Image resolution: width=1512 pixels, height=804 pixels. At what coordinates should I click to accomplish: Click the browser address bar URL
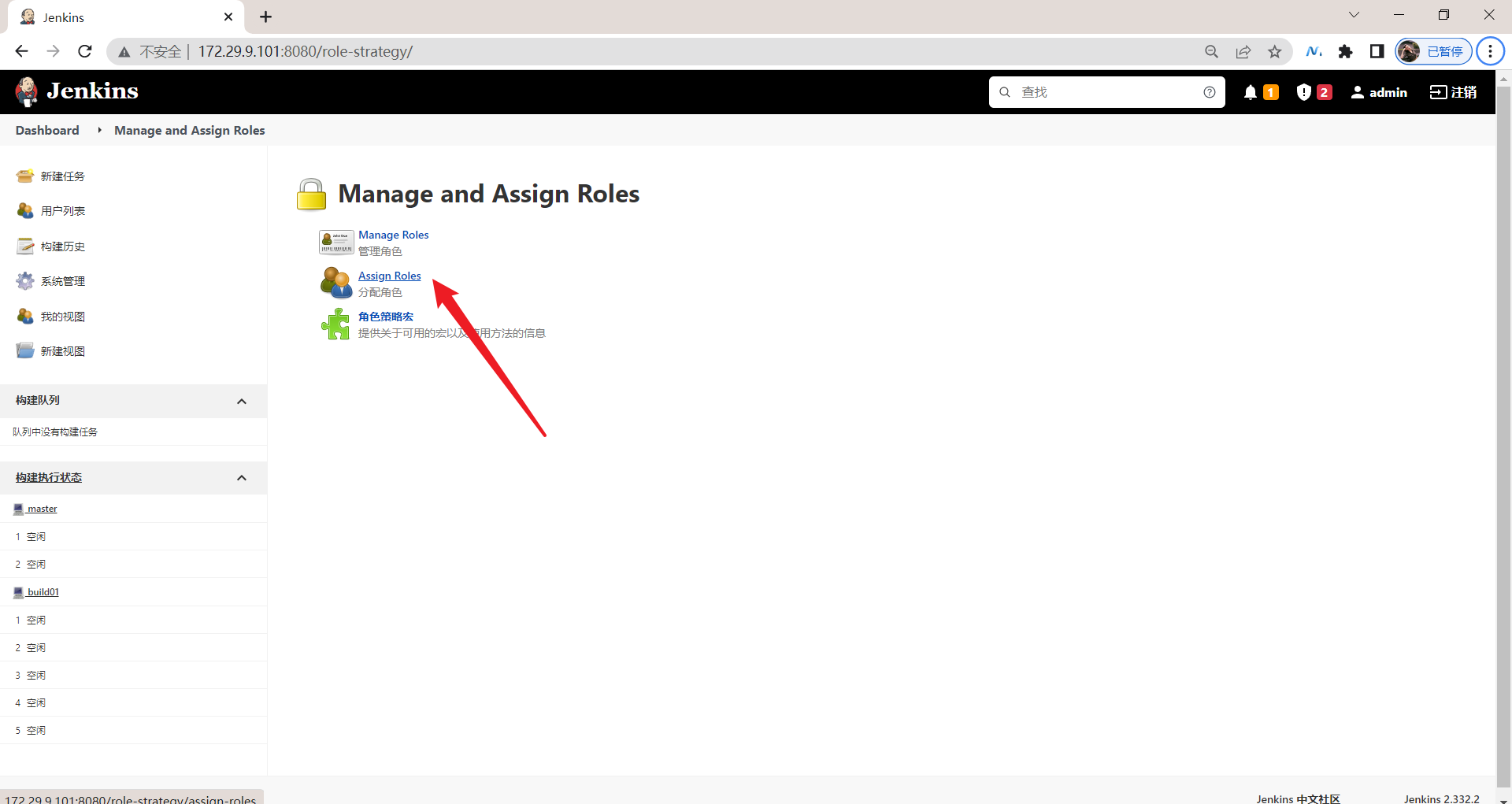point(306,51)
